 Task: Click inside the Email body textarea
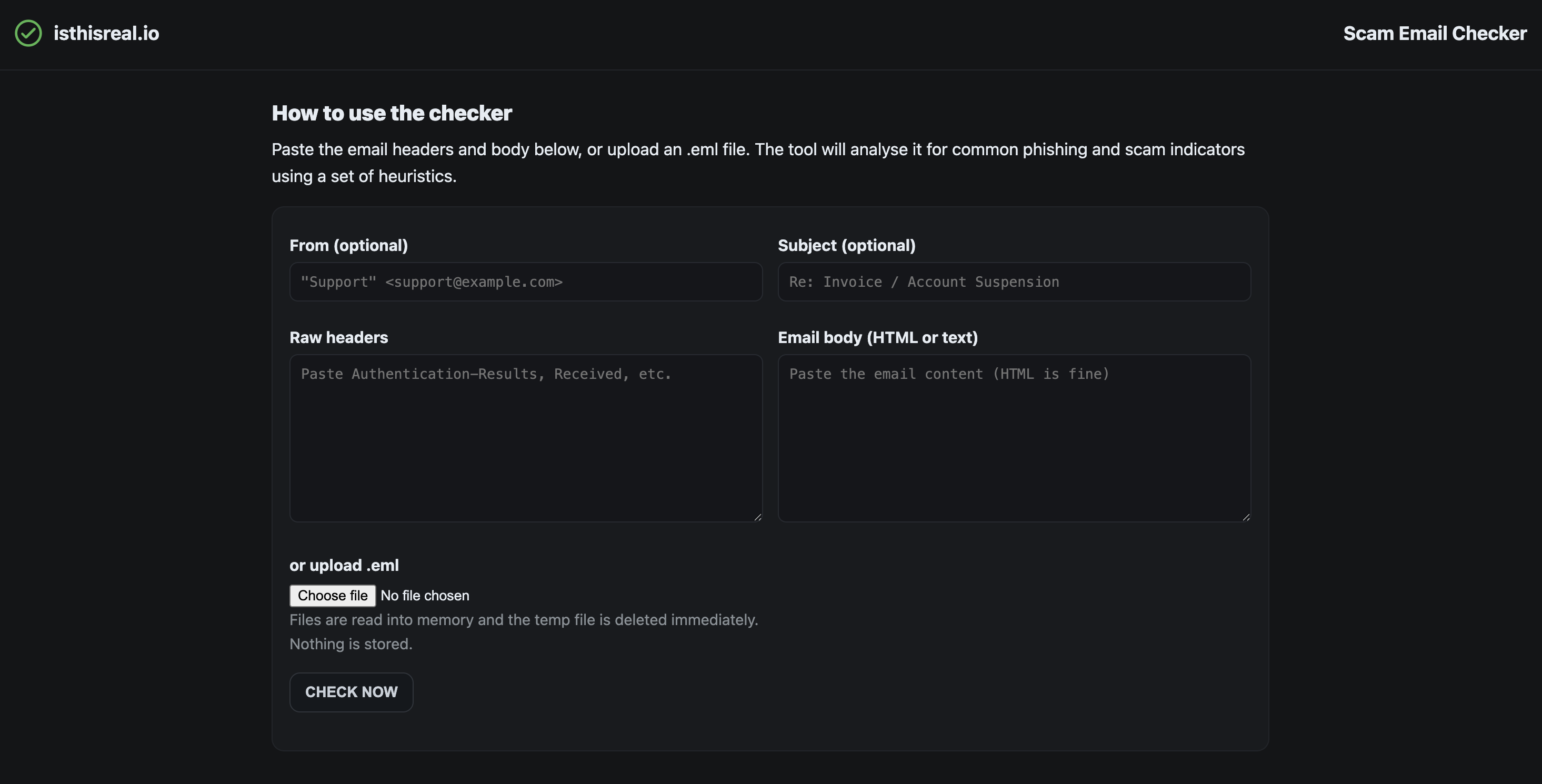pos(1014,437)
